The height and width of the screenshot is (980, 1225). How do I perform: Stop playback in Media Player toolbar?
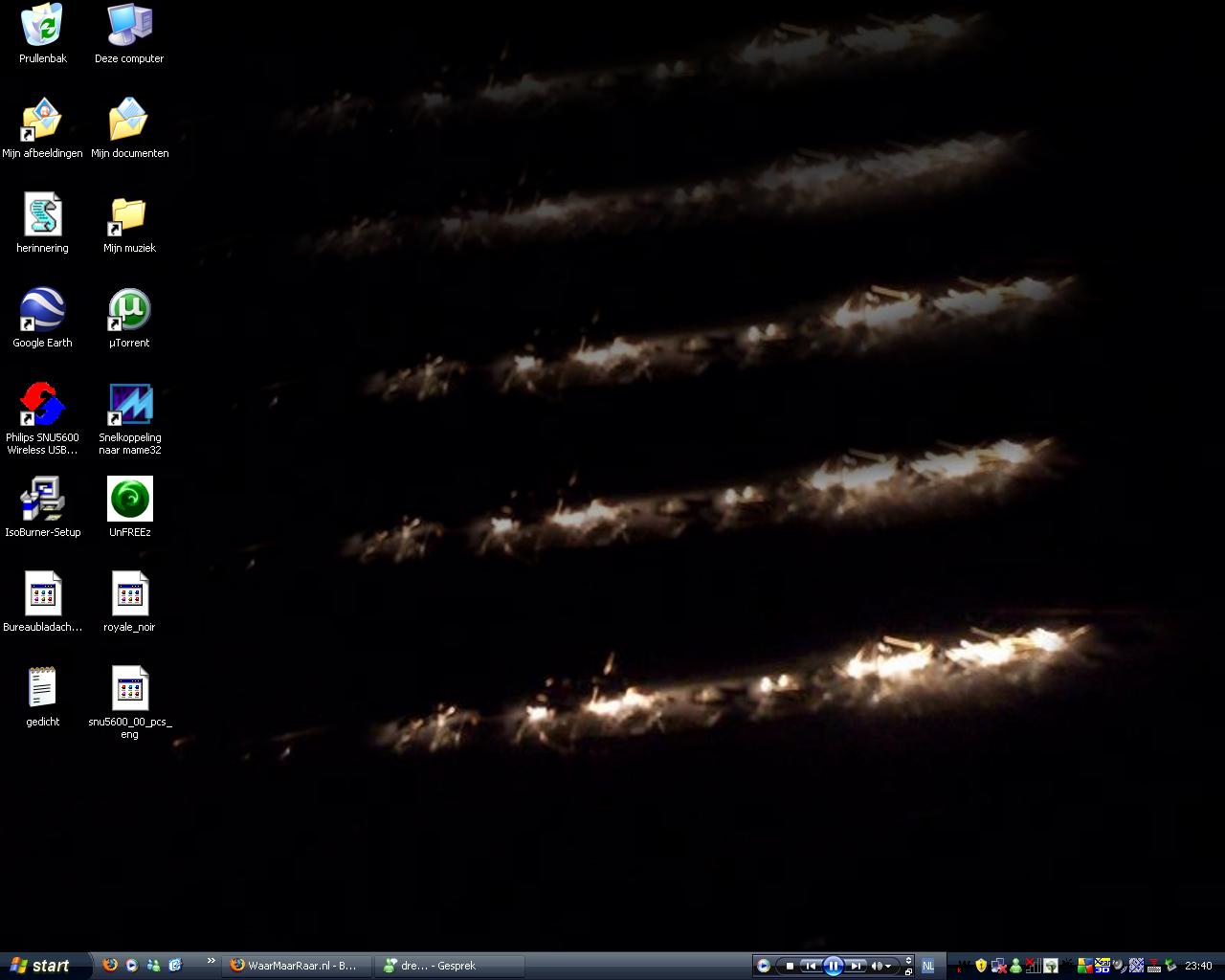(791, 966)
